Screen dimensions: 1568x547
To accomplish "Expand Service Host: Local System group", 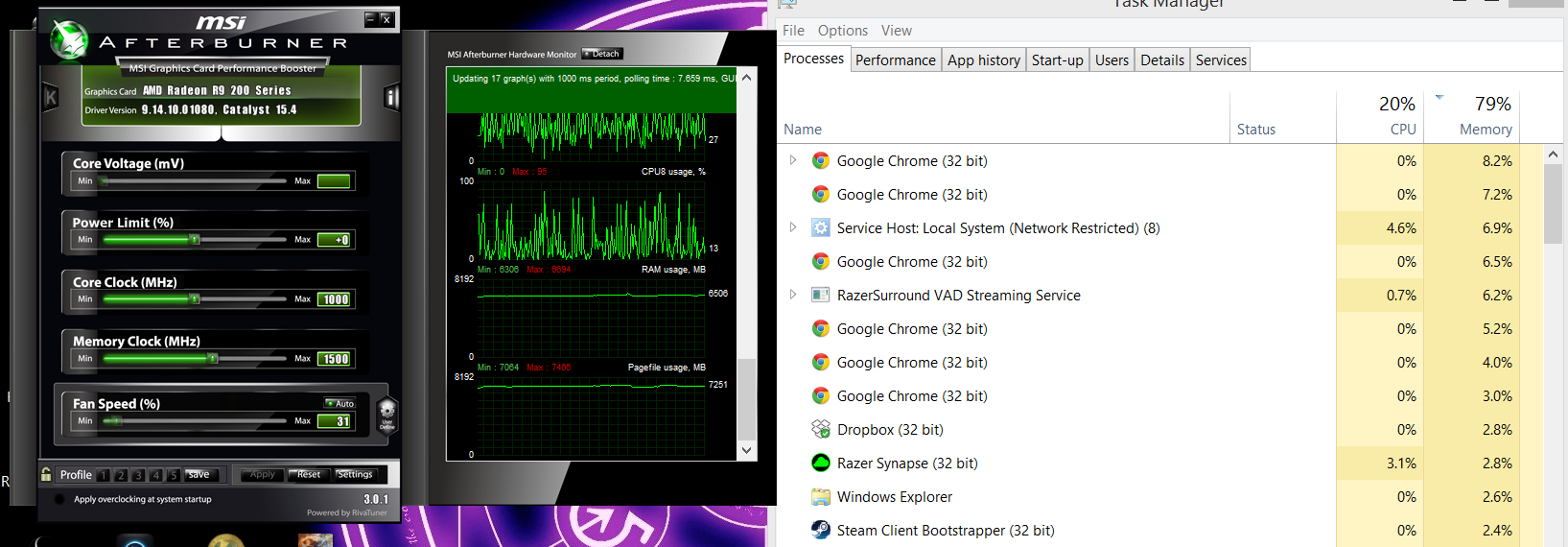I will pyautogui.click(x=792, y=227).
